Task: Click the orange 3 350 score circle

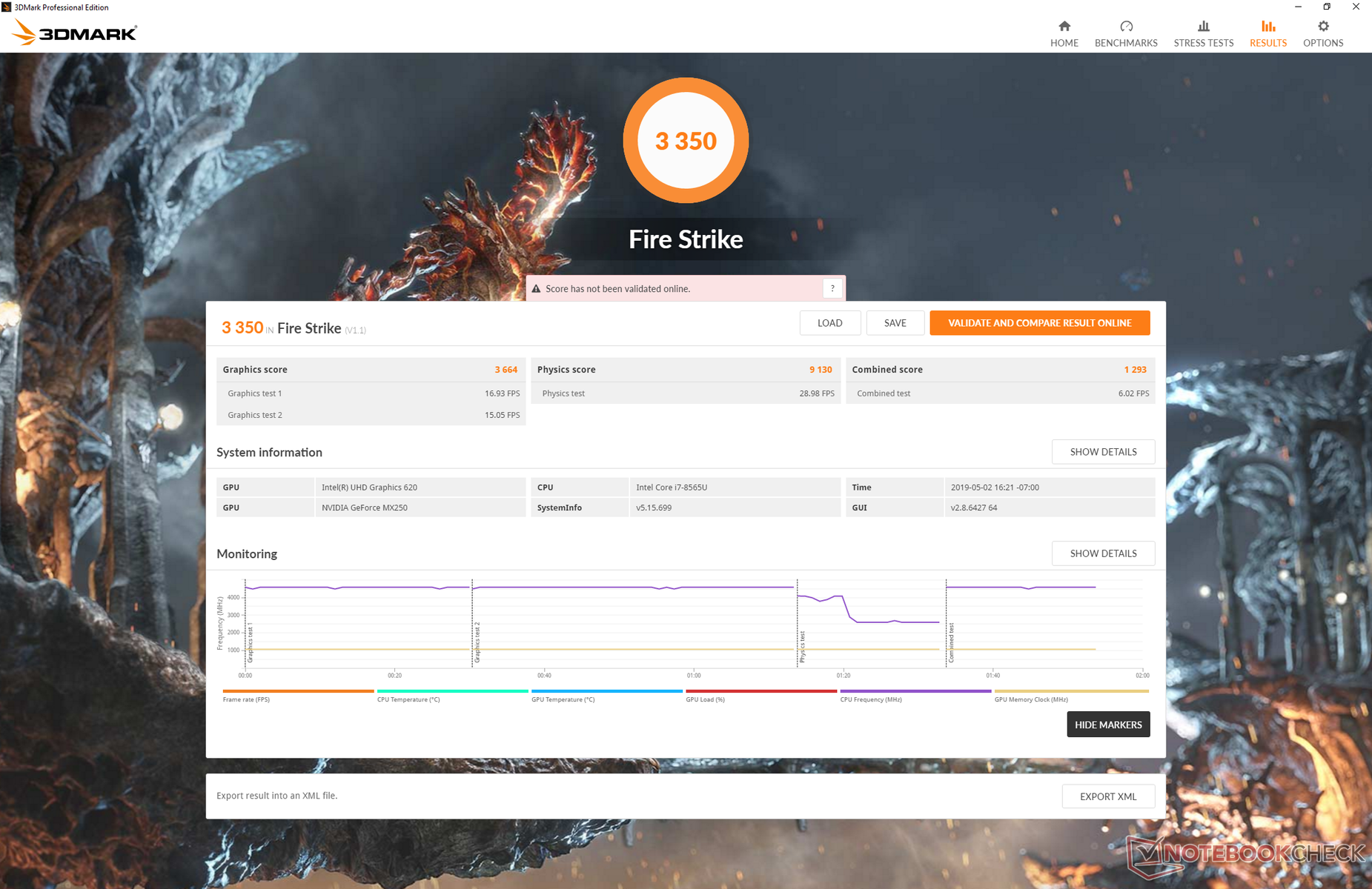Action: point(686,140)
